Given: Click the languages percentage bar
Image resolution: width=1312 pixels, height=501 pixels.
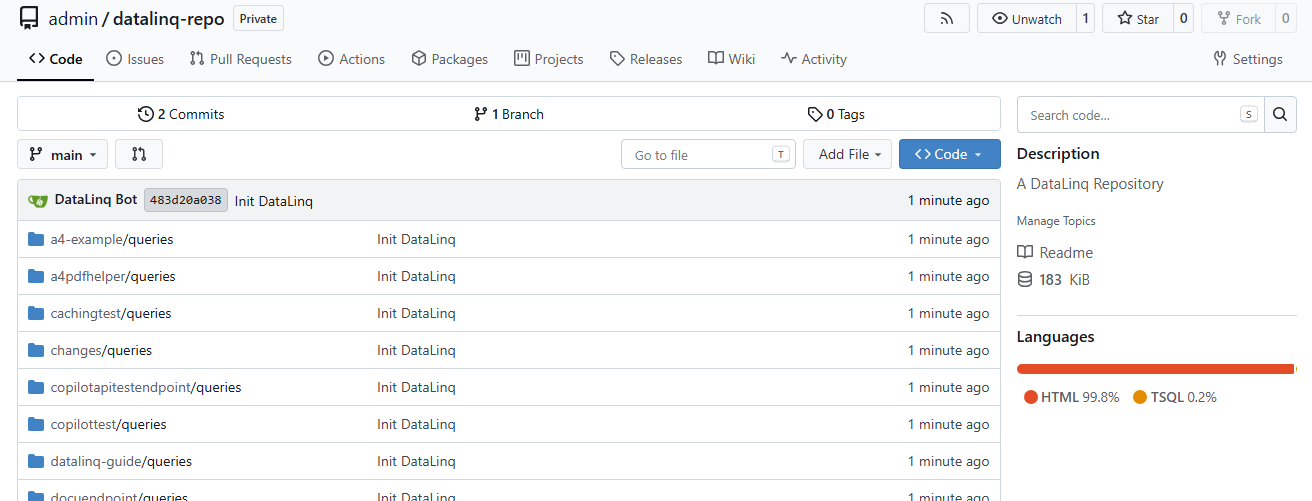Looking at the screenshot, I should [x=1156, y=369].
